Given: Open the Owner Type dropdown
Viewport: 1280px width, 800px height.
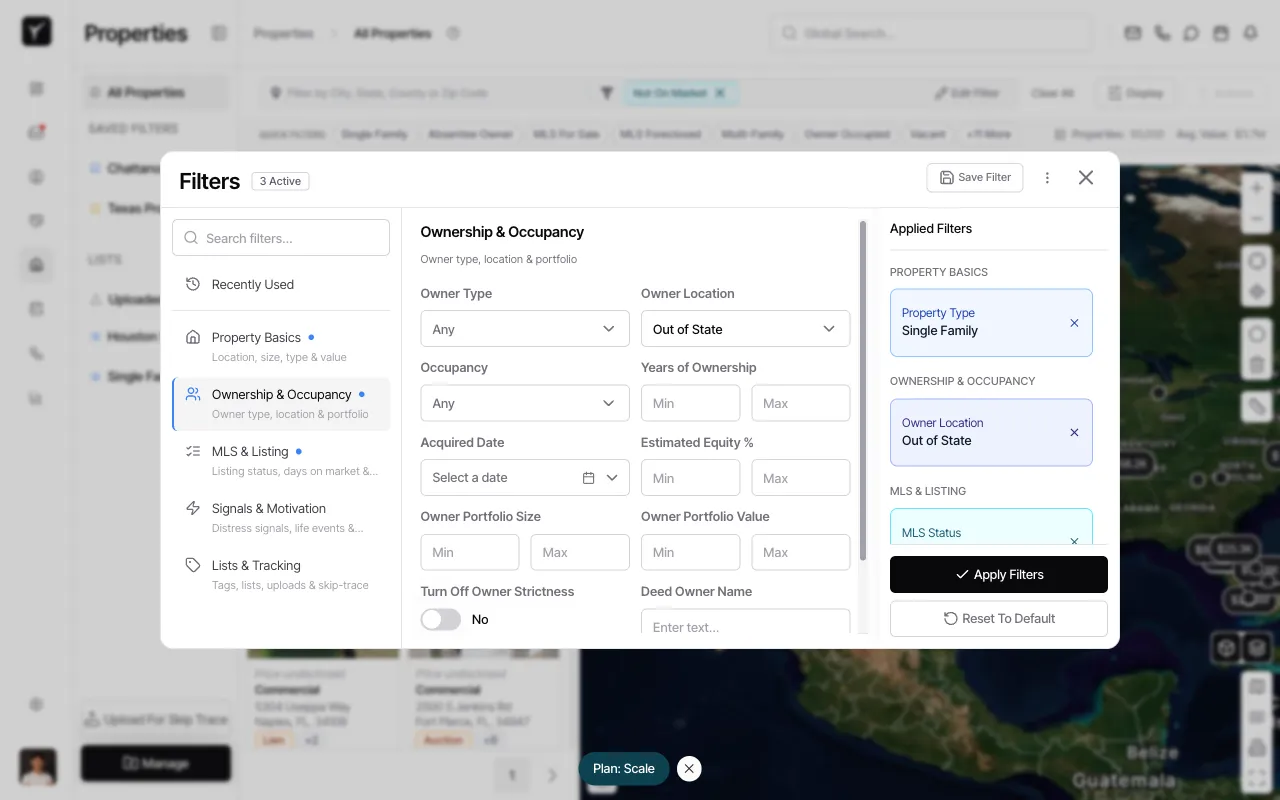Looking at the screenshot, I should 525,328.
